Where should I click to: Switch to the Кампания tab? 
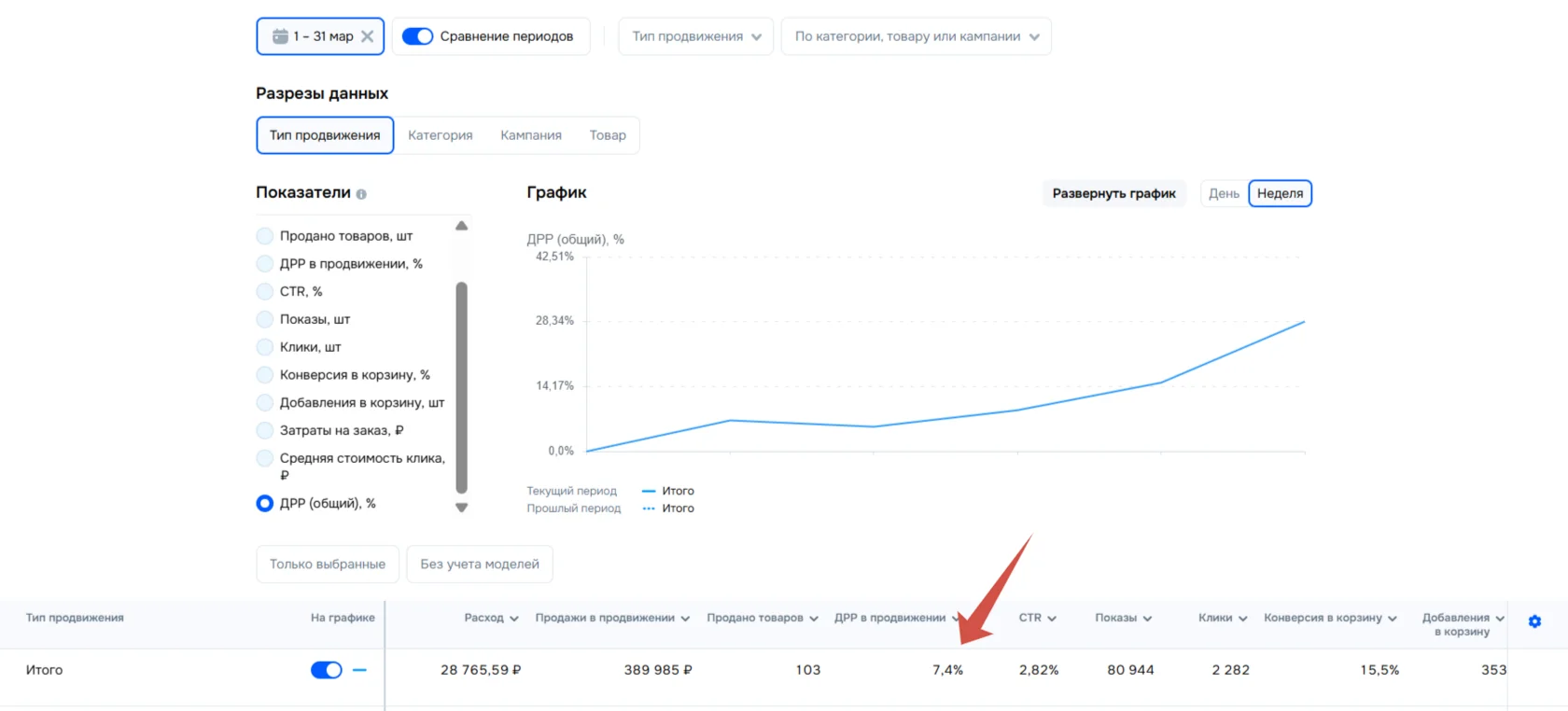click(531, 135)
